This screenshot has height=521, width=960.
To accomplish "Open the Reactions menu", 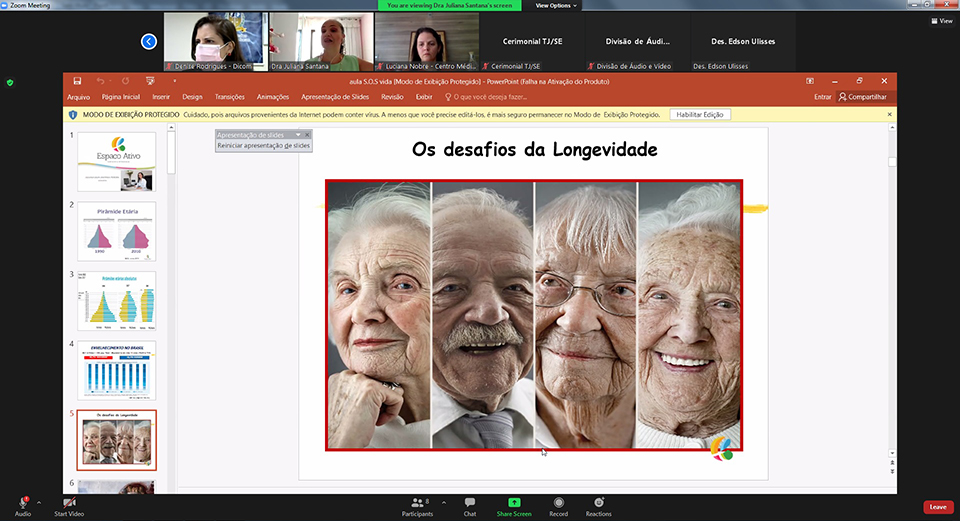I will [599, 502].
